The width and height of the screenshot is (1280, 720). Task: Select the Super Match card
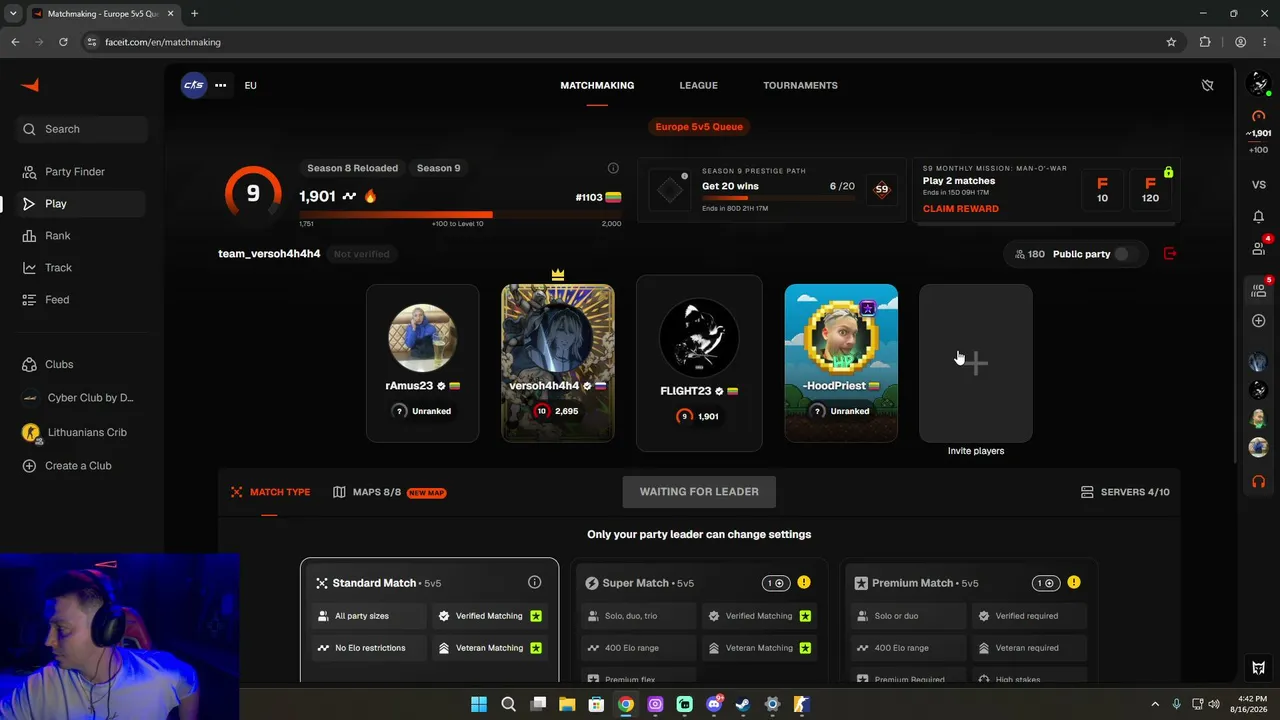(700, 620)
